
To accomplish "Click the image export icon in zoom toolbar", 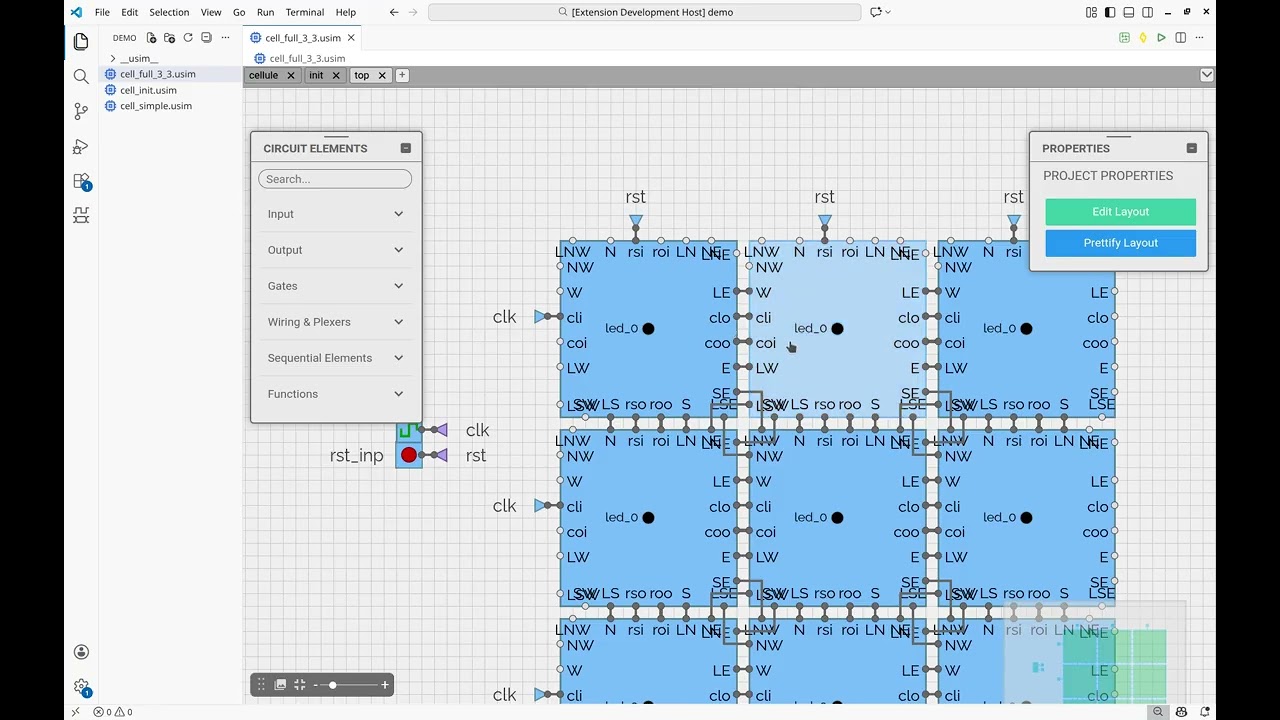I will [x=280, y=685].
